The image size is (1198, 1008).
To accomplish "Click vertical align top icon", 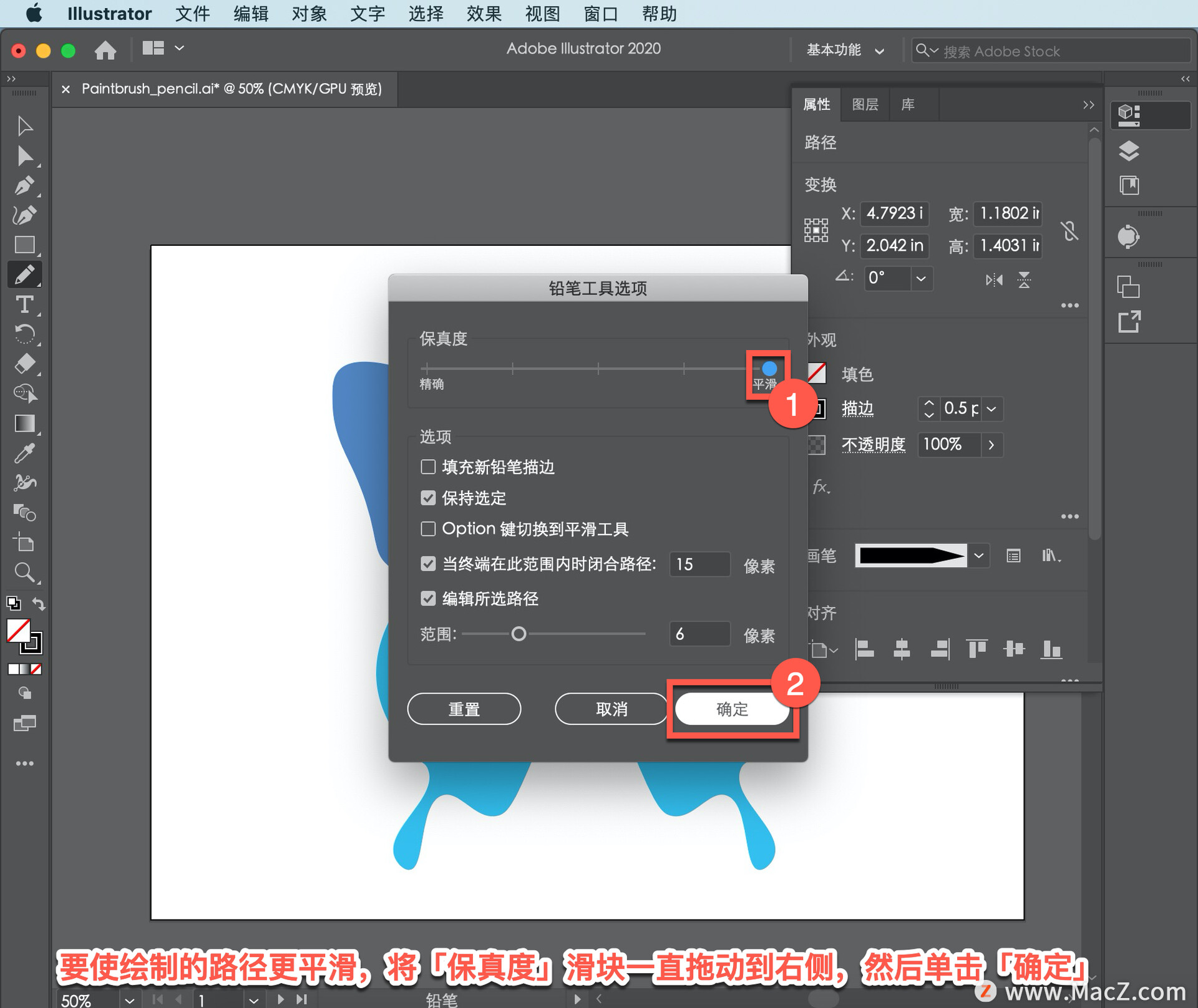I will [976, 649].
